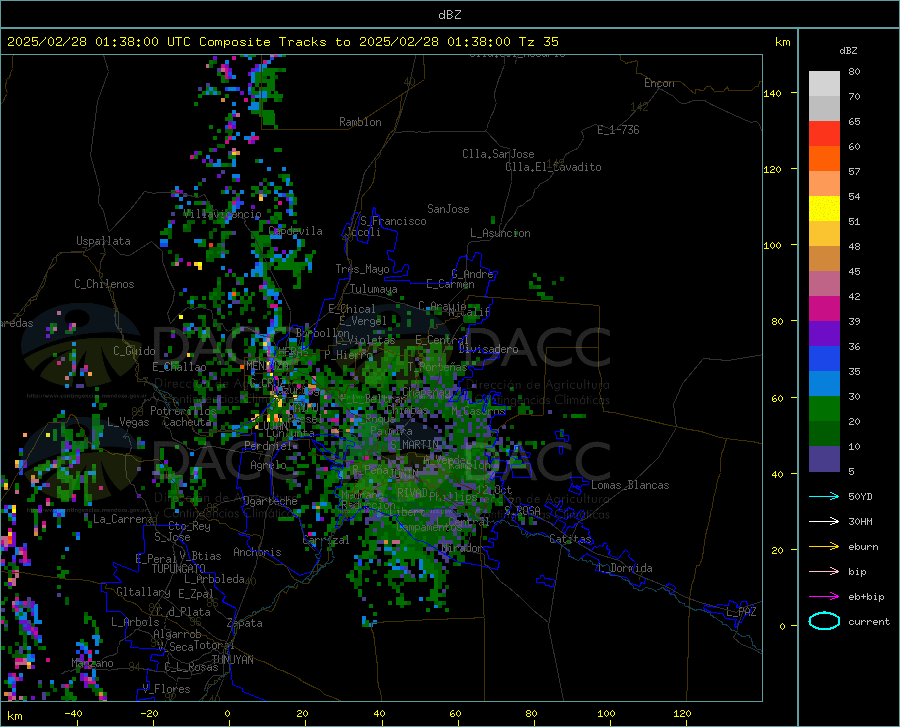Image resolution: width=900 pixels, height=727 pixels.
Task: Click the white 30HM arrow legend icon
Action: 824,522
